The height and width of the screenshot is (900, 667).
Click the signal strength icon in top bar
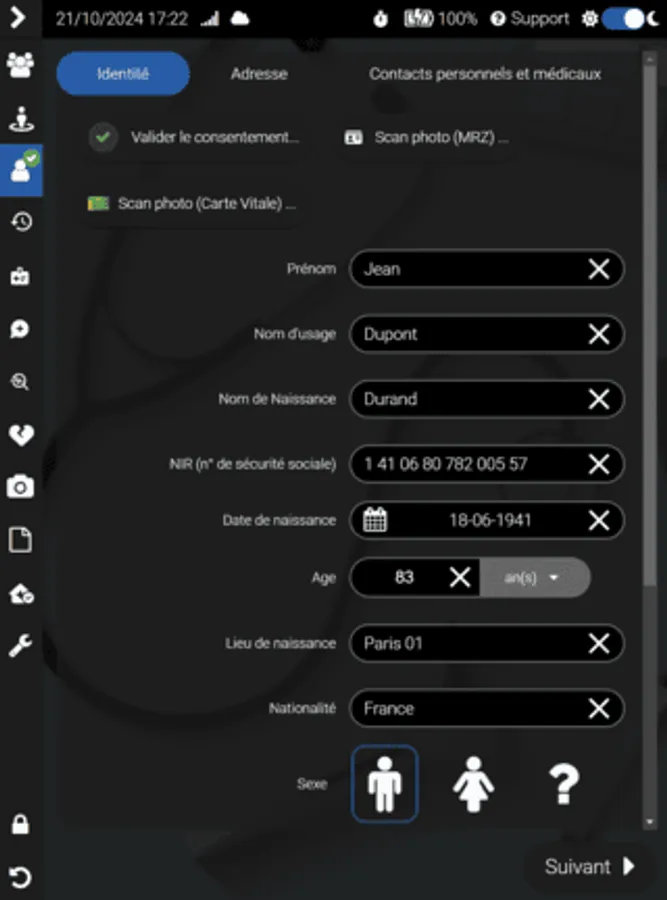tap(210, 19)
